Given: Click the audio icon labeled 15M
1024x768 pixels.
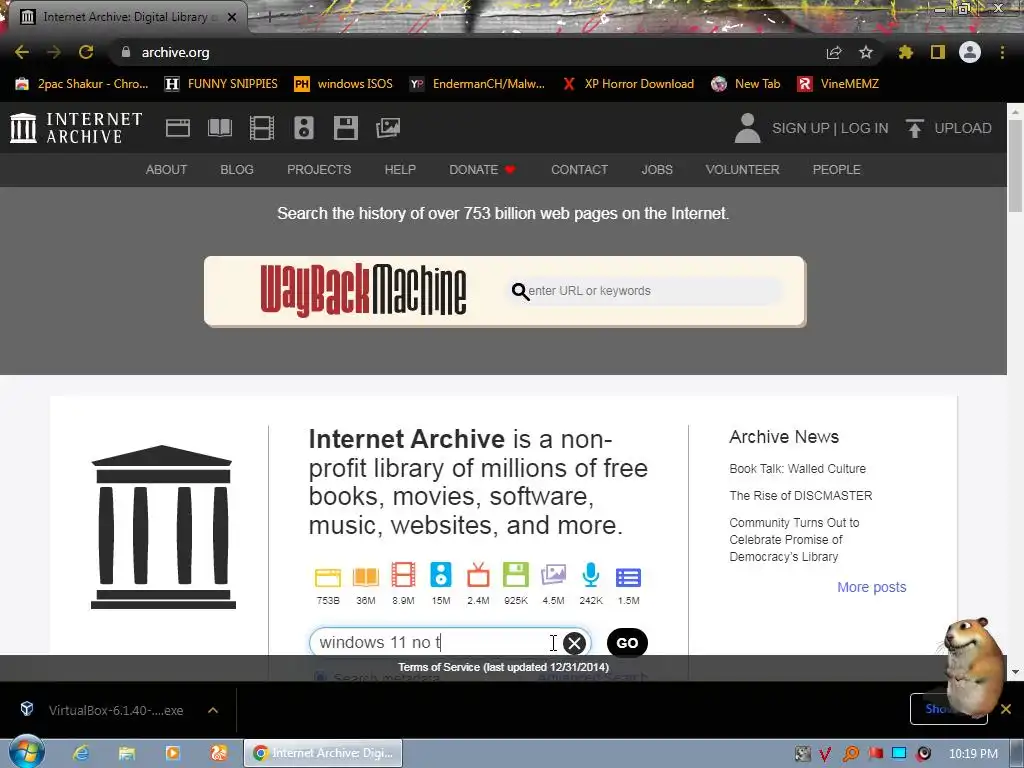Looking at the screenshot, I should click(x=441, y=575).
